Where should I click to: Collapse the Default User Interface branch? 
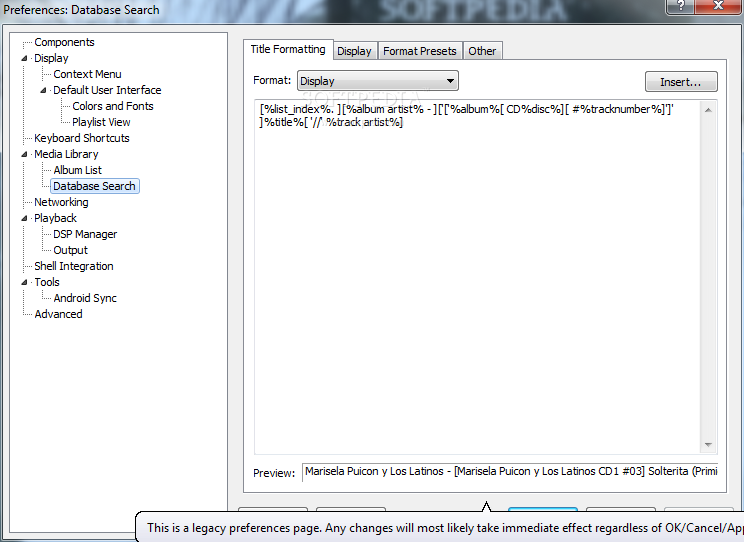click(x=43, y=90)
